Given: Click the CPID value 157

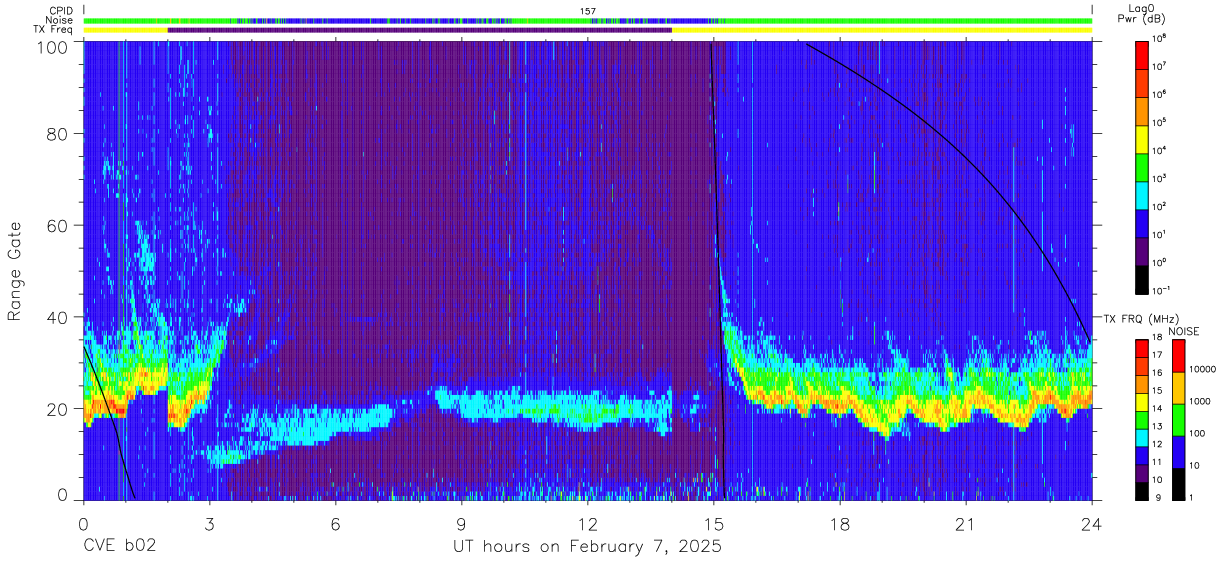Looking at the screenshot, I should point(588,11).
